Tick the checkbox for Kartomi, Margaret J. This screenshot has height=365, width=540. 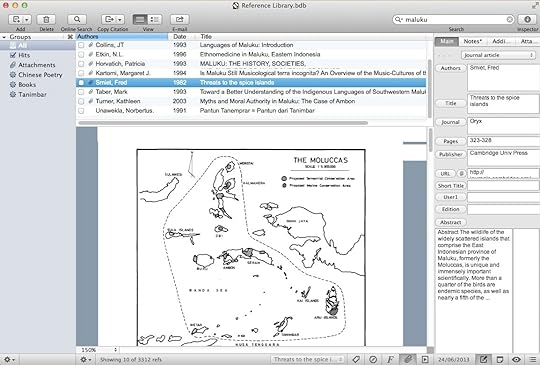[81, 73]
